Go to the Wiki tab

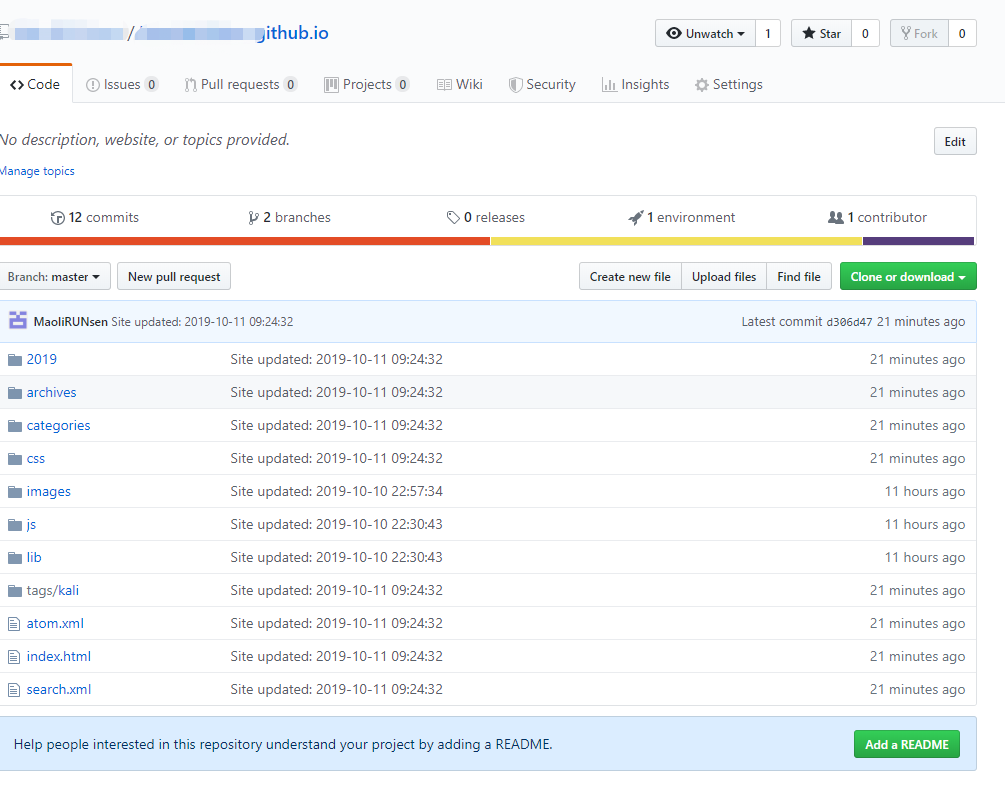coord(460,85)
